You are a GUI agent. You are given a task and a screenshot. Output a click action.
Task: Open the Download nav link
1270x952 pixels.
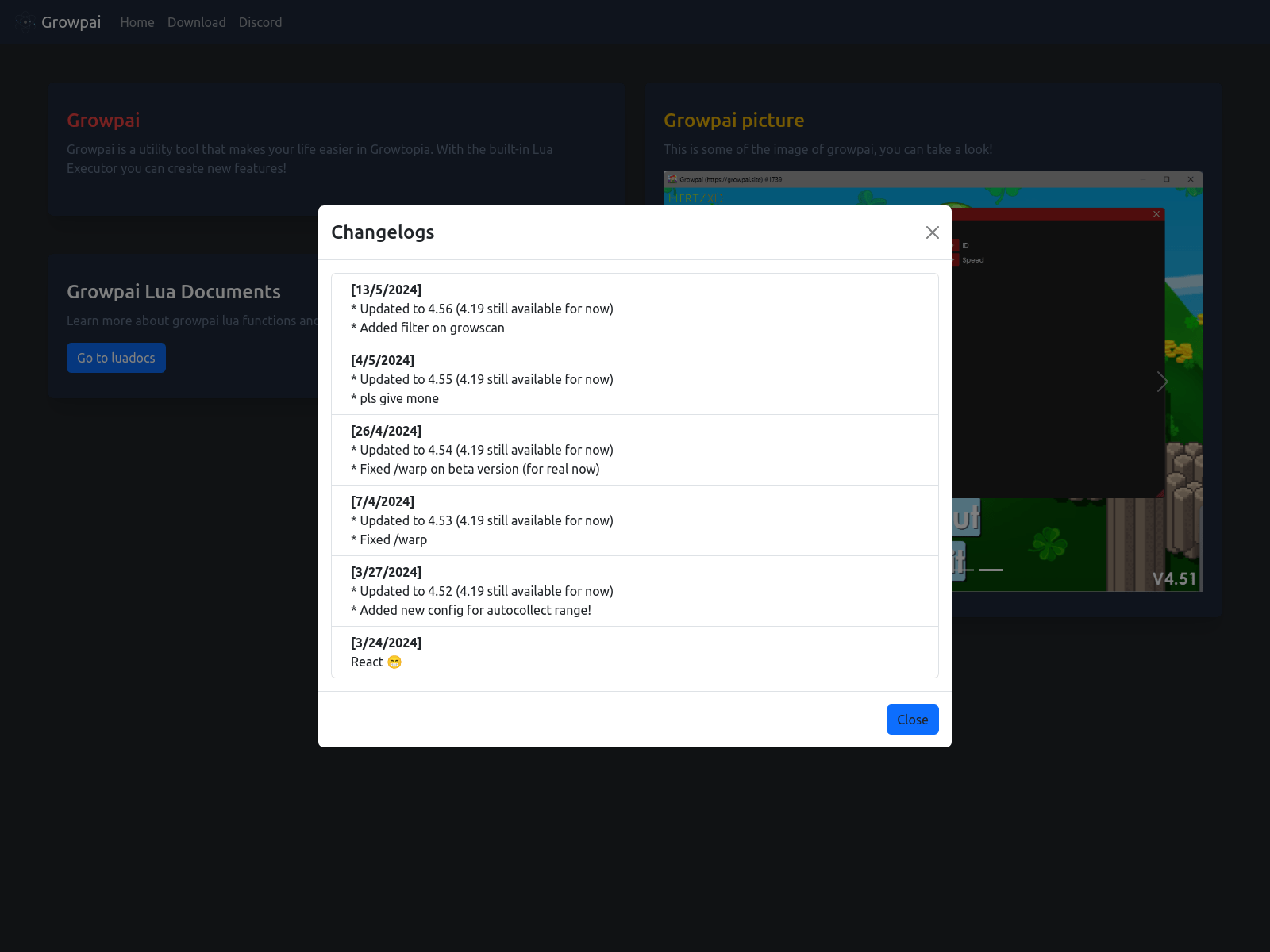click(197, 22)
